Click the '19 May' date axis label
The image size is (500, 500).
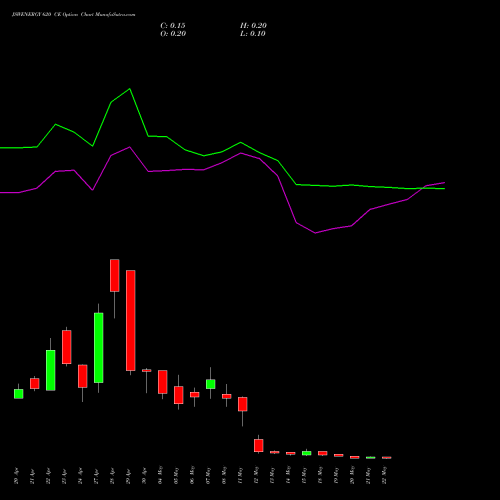[x=337, y=476]
